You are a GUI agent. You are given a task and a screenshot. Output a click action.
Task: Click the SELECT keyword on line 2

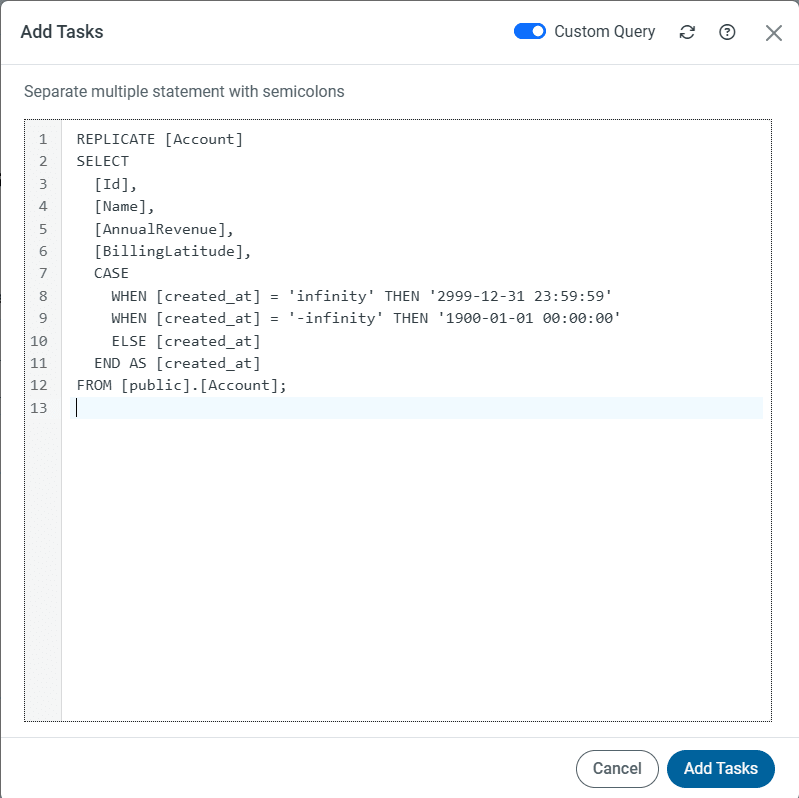tap(102, 161)
